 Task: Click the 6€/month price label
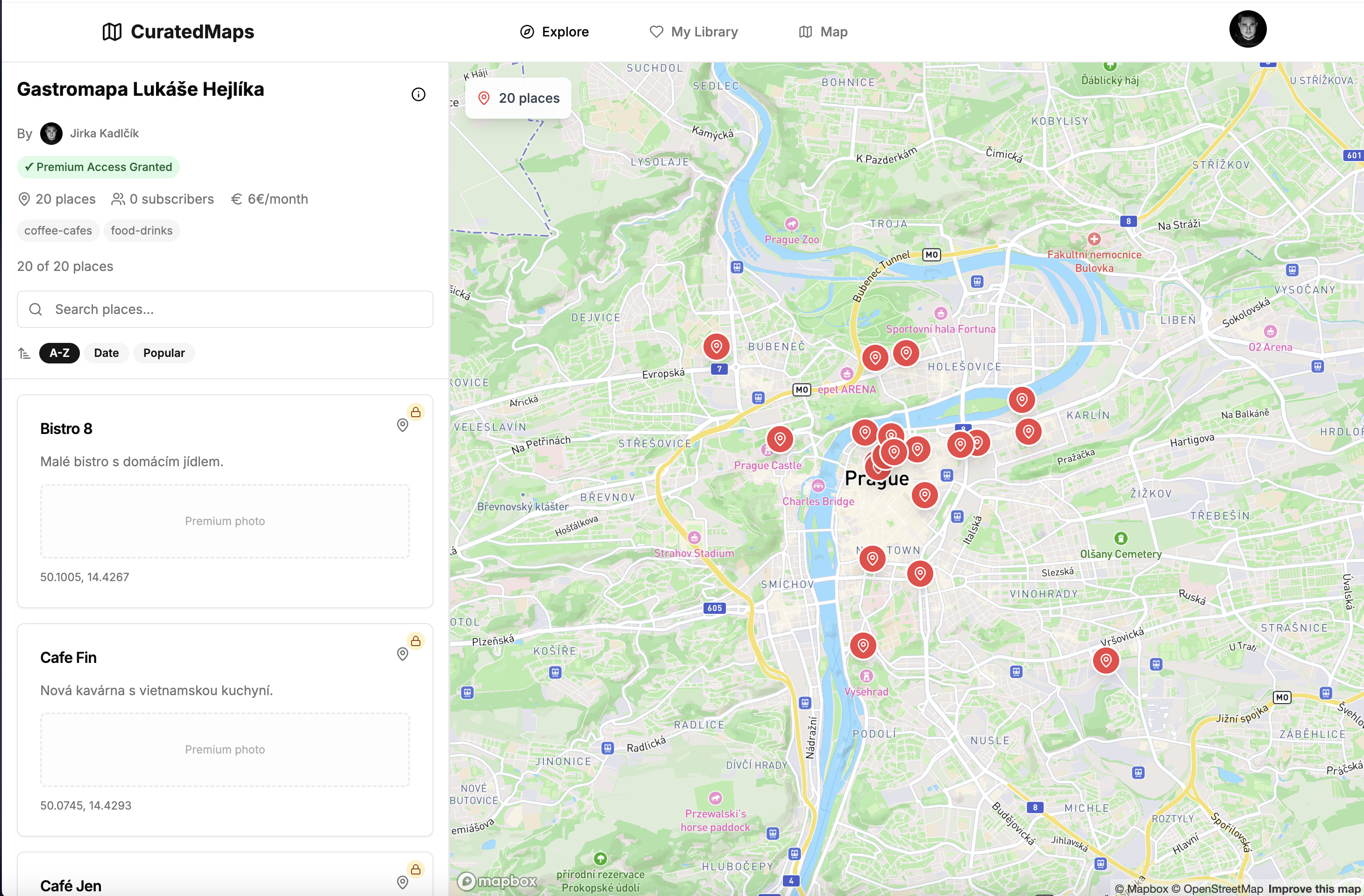(270, 199)
